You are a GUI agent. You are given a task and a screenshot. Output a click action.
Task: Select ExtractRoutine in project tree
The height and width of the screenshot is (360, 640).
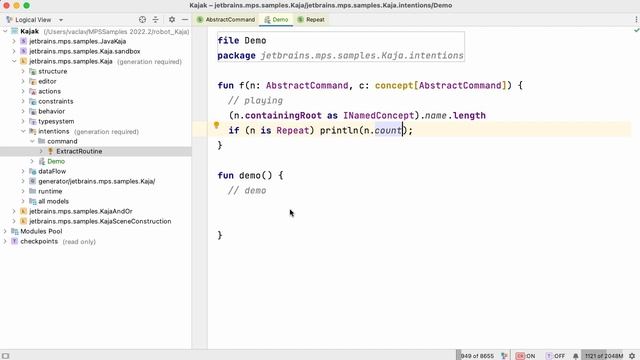tap(79, 151)
